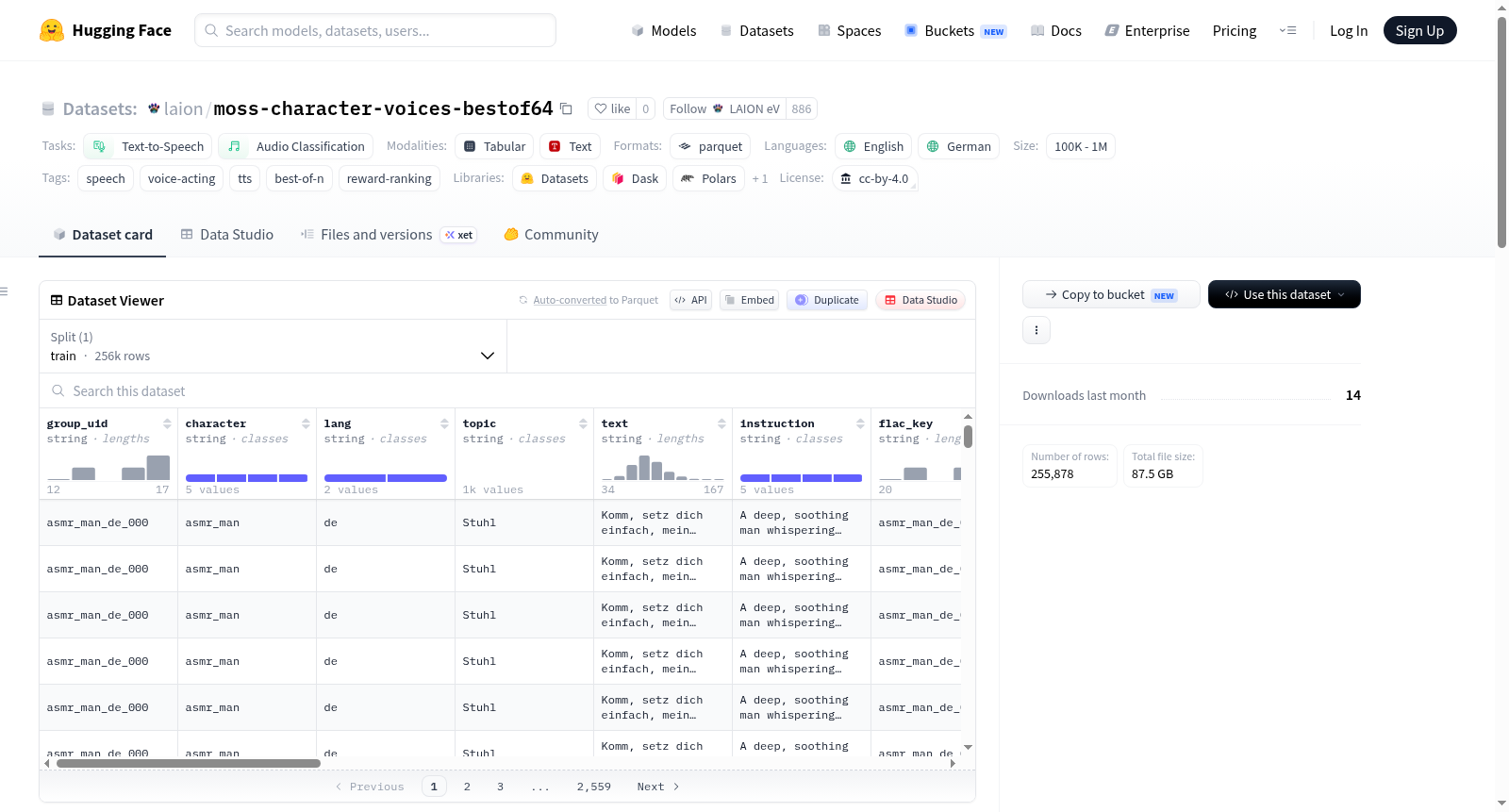Focus the top search models field
The height and width of the screenshot is (812, 1509).
(x=375, y=30)
